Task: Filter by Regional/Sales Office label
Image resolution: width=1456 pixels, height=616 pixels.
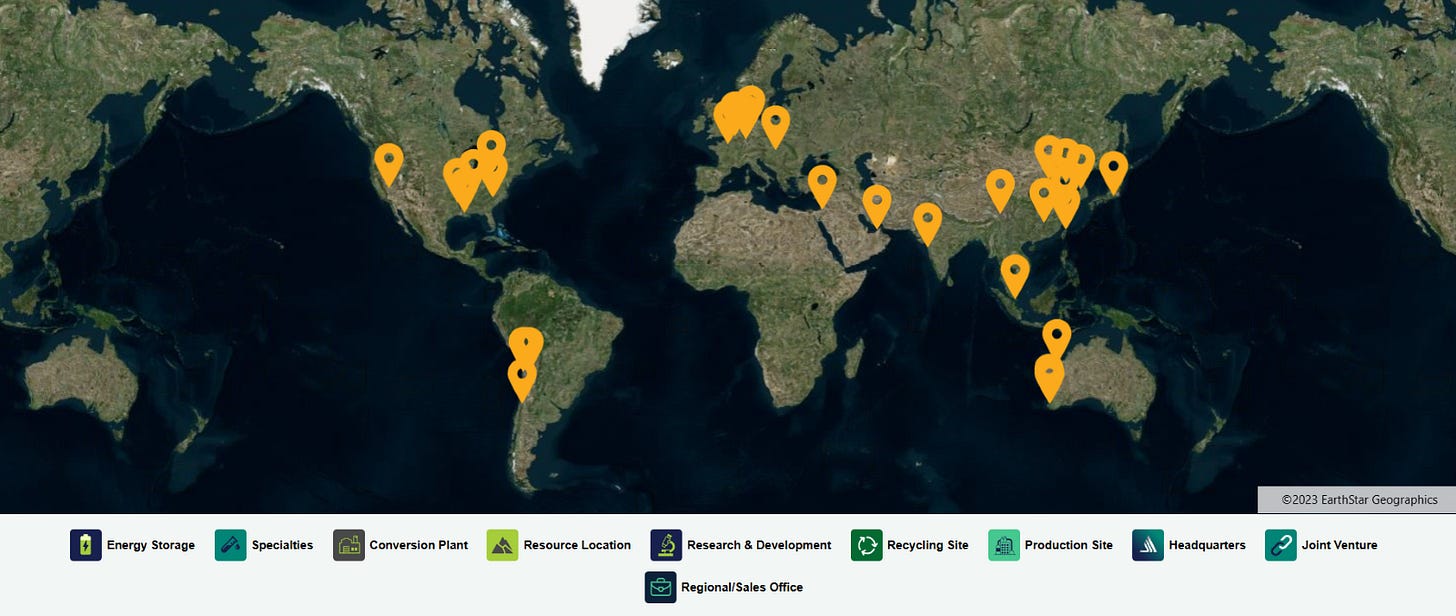Action: click(x=742, y=587)
